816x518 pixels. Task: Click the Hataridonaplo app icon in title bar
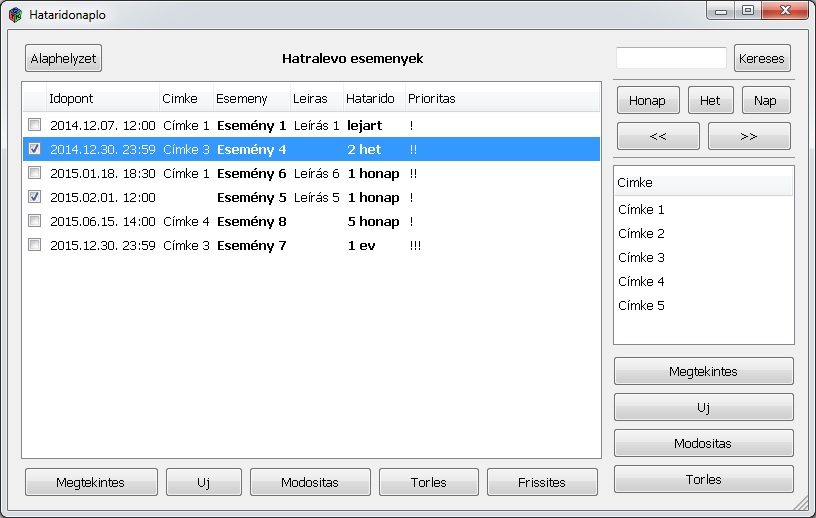(15, 15)
